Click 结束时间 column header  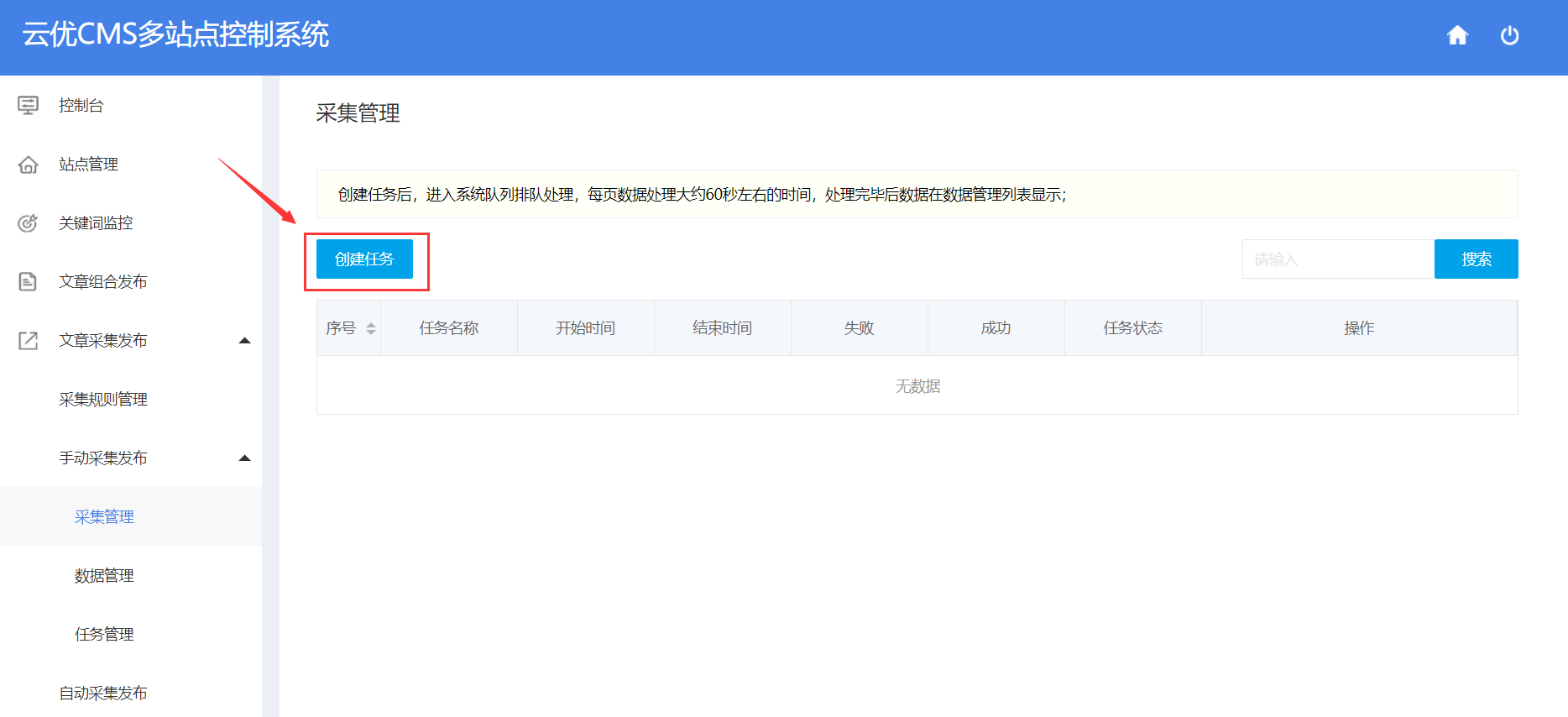[x=723, y=328]
